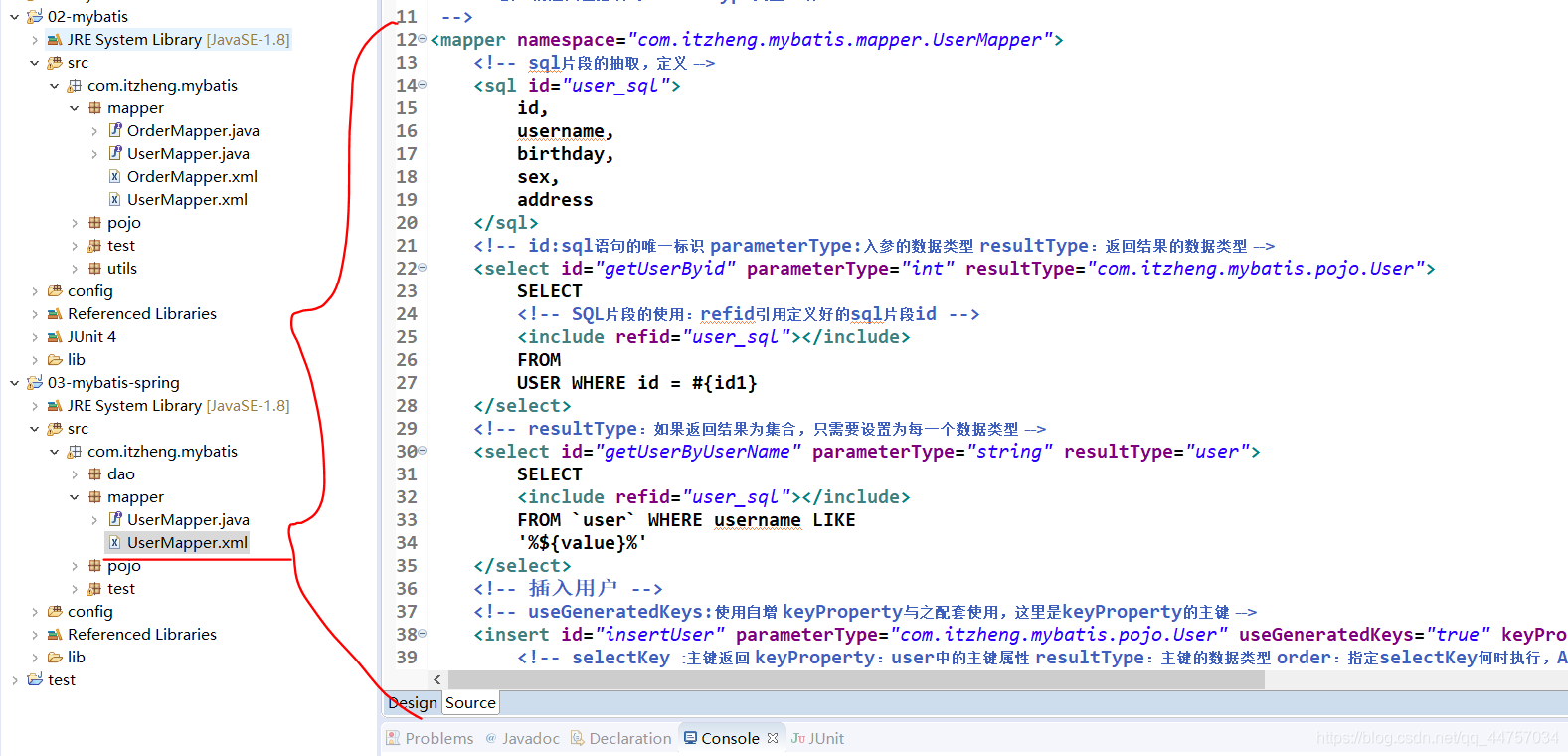Expand the bottom test project node
This screenshot has width=1568, height=756.
tap(14, 680)
